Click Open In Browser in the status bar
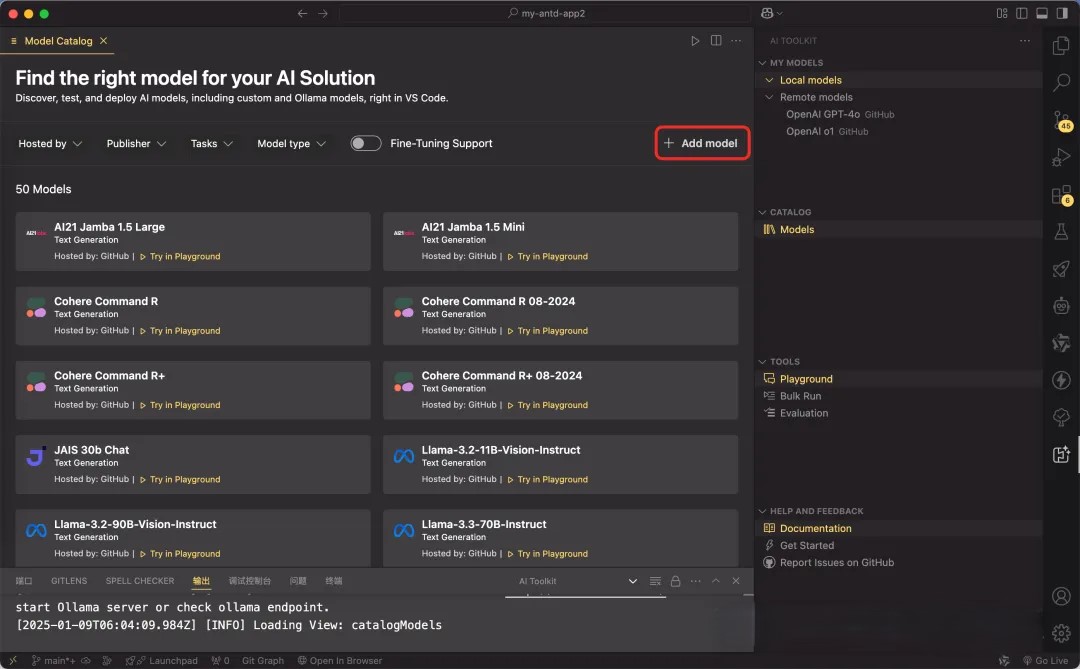The height and width of the screenshot is (669, 1080). (x=340, y=661)
